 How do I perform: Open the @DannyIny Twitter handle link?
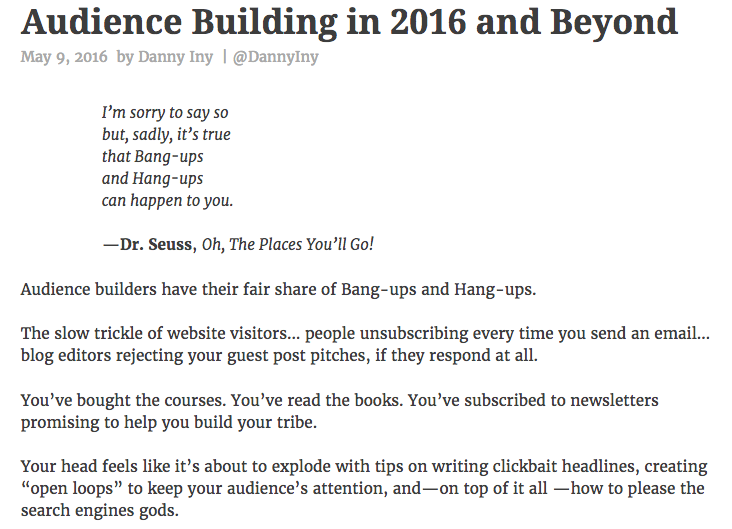[x=275, y=57]
